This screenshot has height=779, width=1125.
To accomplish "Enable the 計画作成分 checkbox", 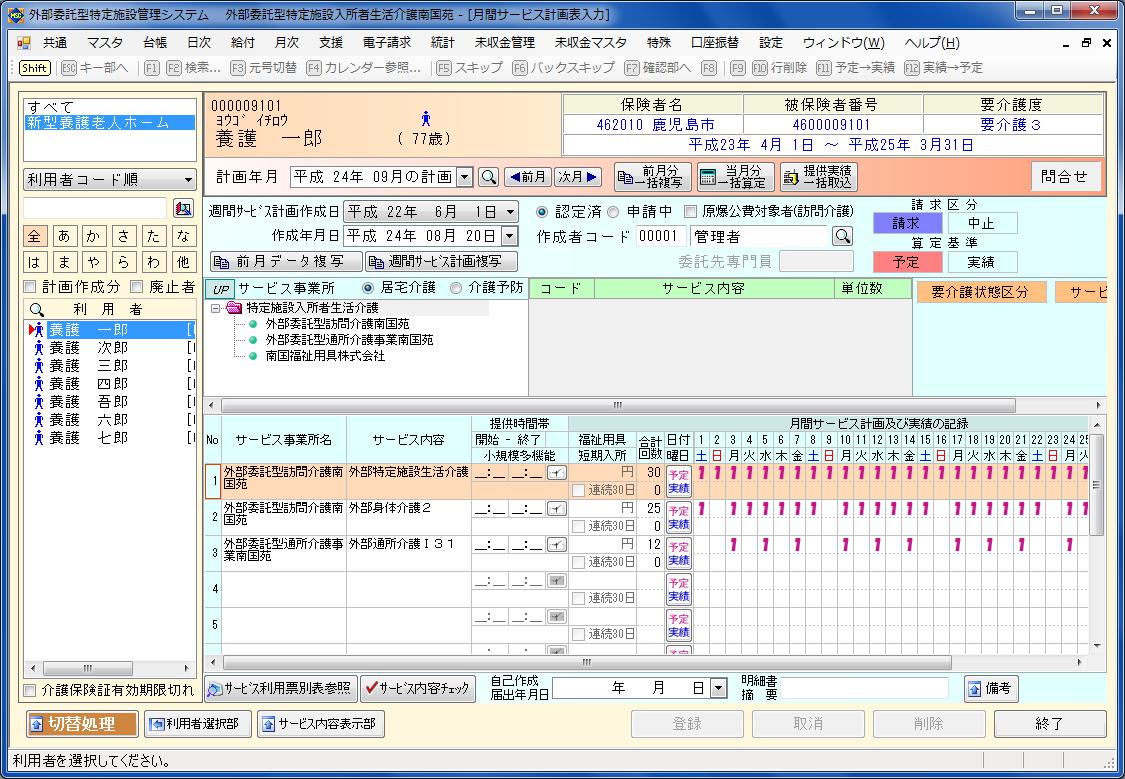I will click(x=32, y=287).
